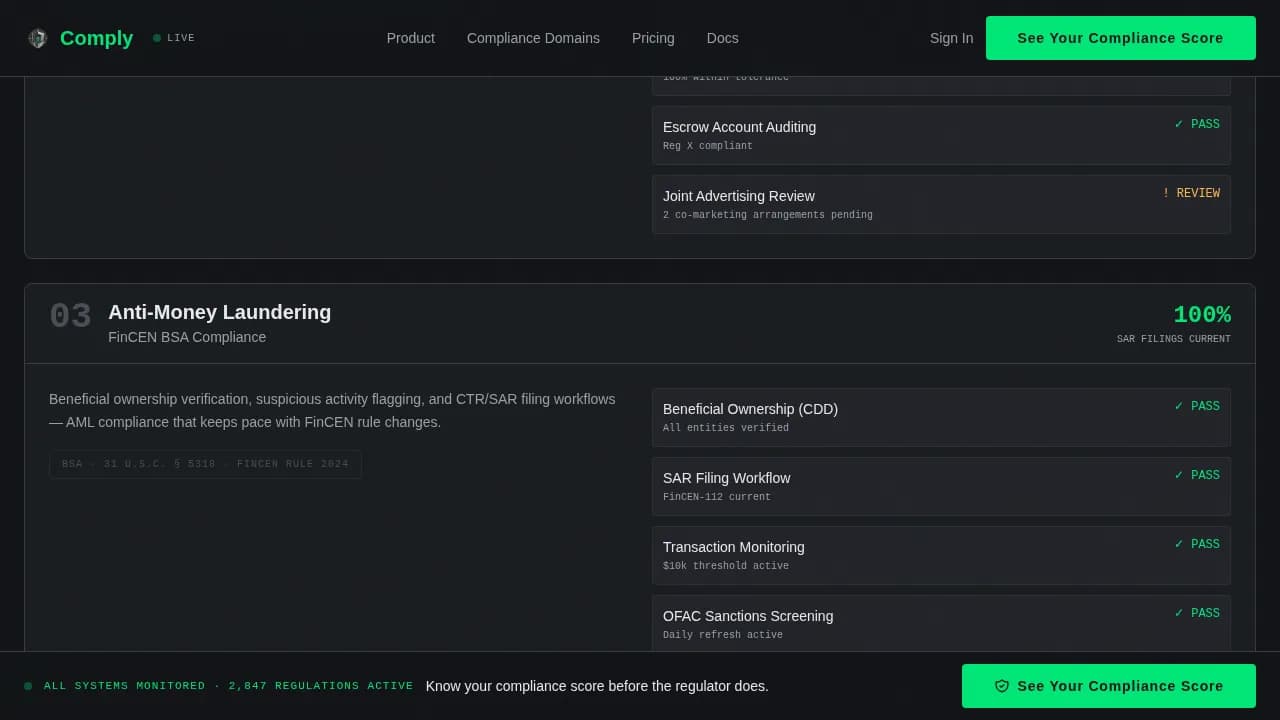Click the PASS badge for Transaction Monitoring
The image size is (1280, 720).
click(x=1197, y=544)
